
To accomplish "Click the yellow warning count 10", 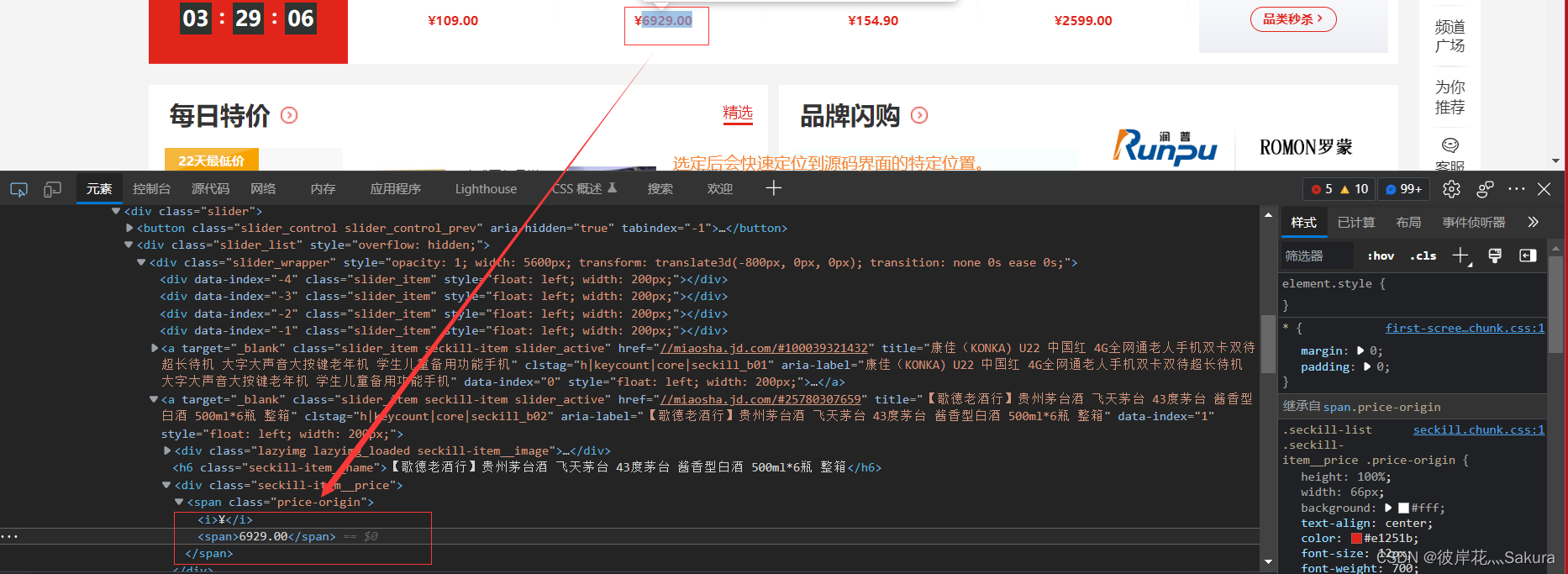I will pyautogui.click(x=1354, y=189).
